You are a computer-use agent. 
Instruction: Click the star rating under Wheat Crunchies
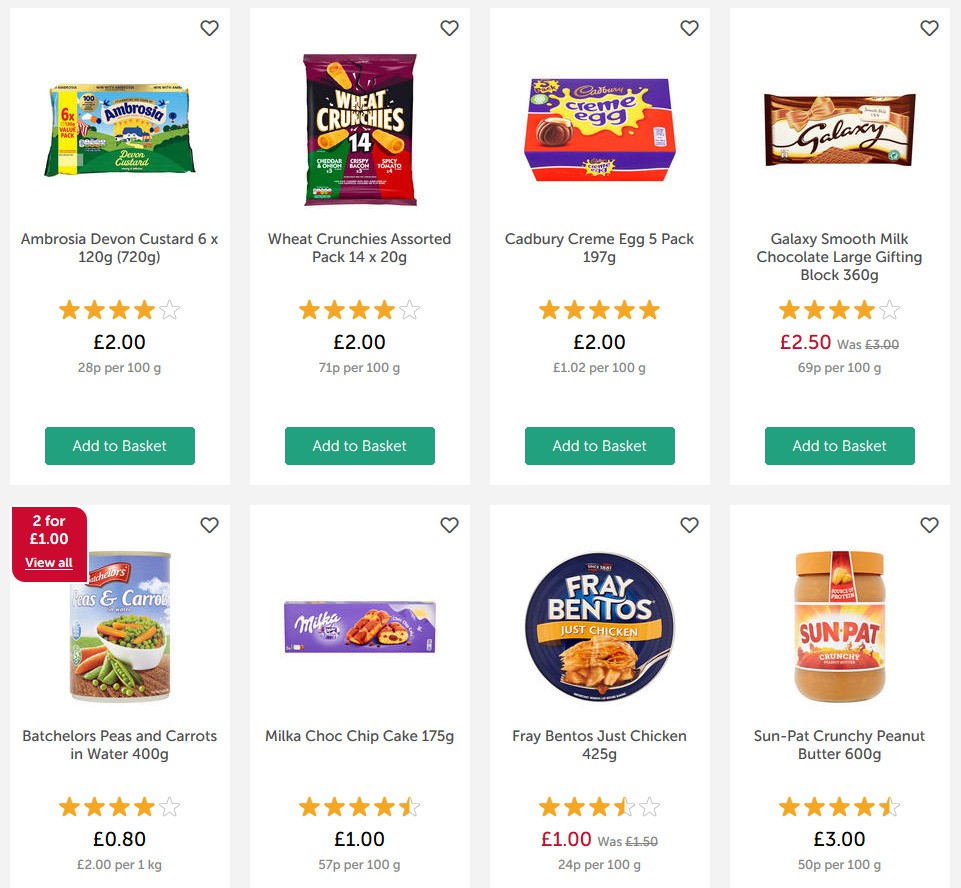click(359, 309)
